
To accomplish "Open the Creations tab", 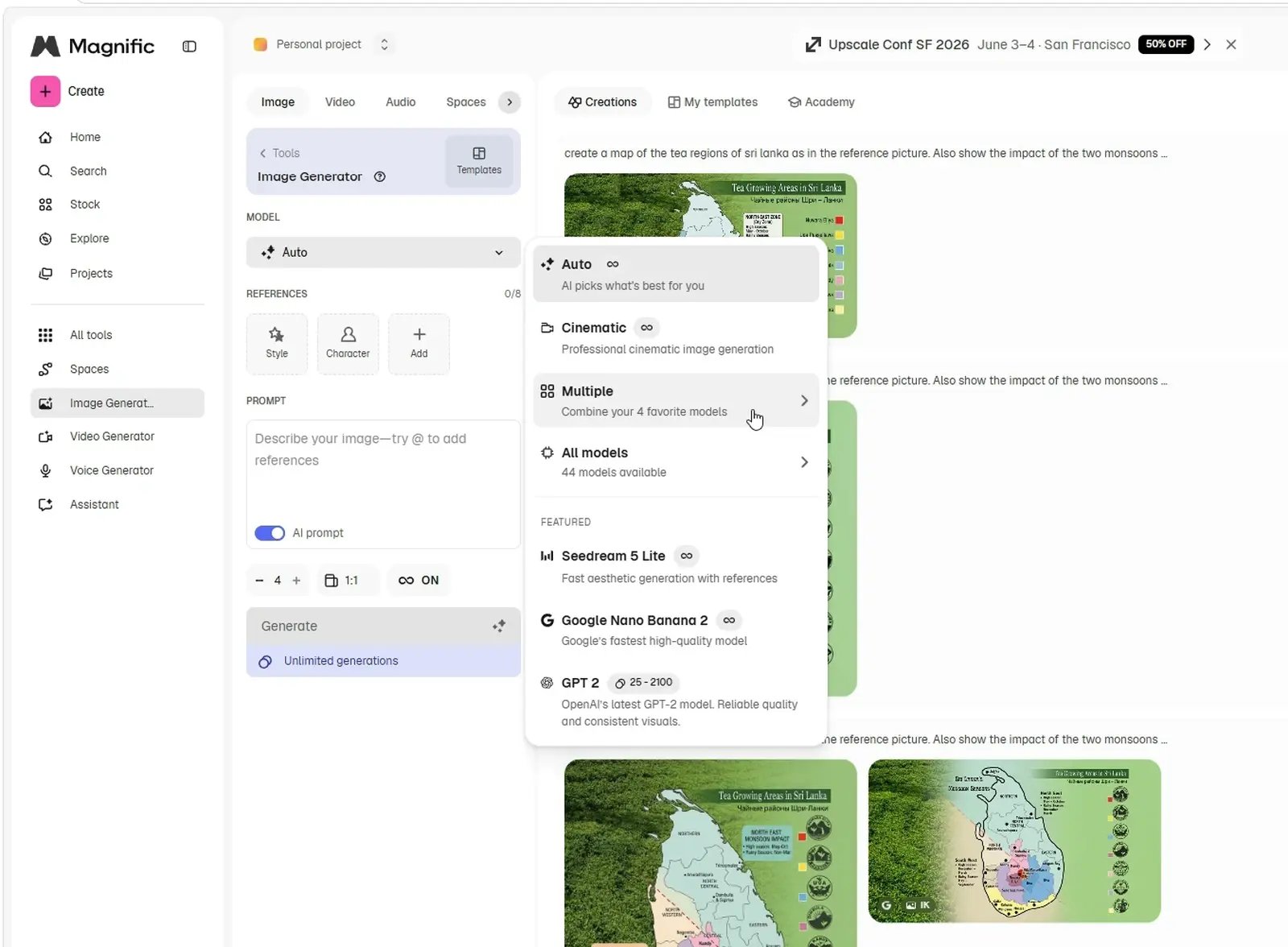I will coord(602,102).
